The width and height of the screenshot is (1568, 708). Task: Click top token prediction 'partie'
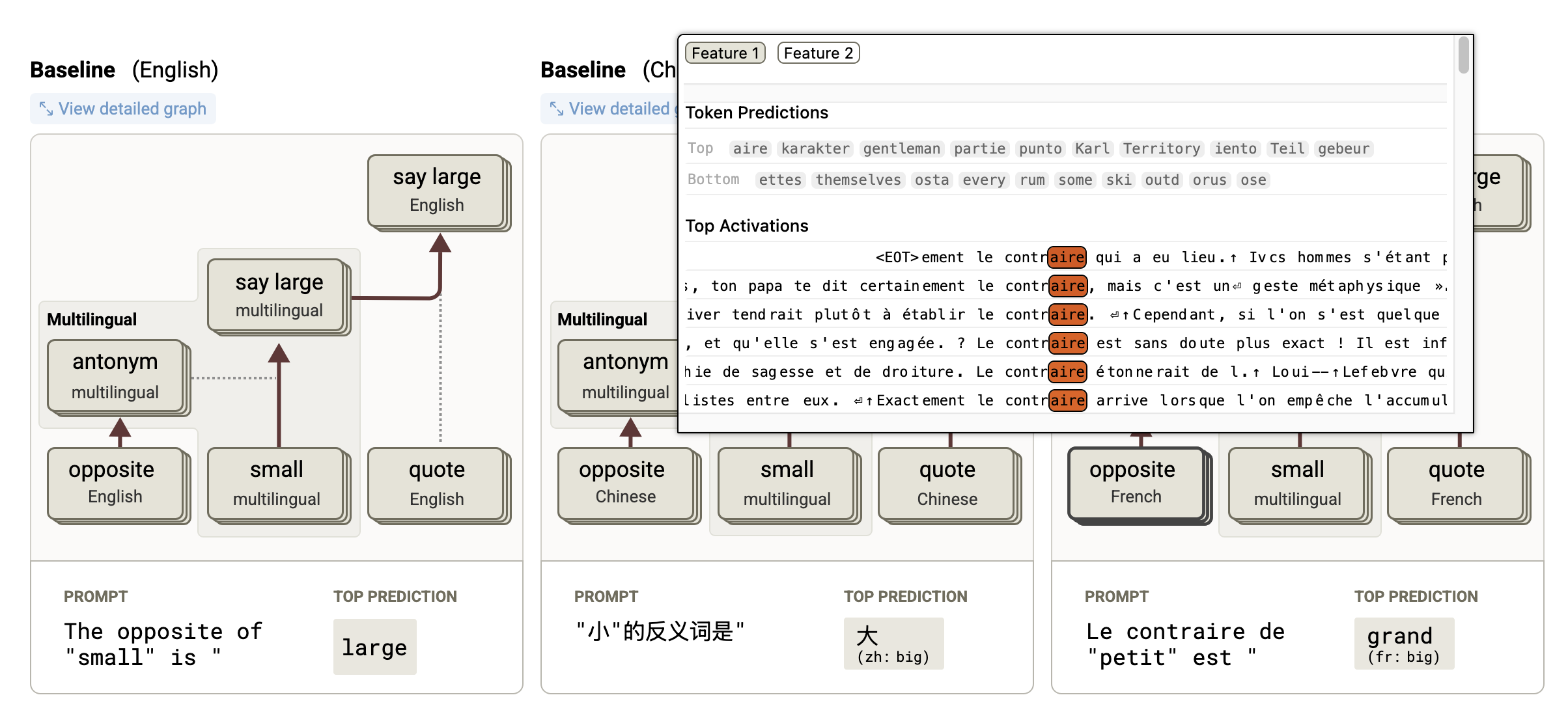pyautogui.click(x=980, y=149)
